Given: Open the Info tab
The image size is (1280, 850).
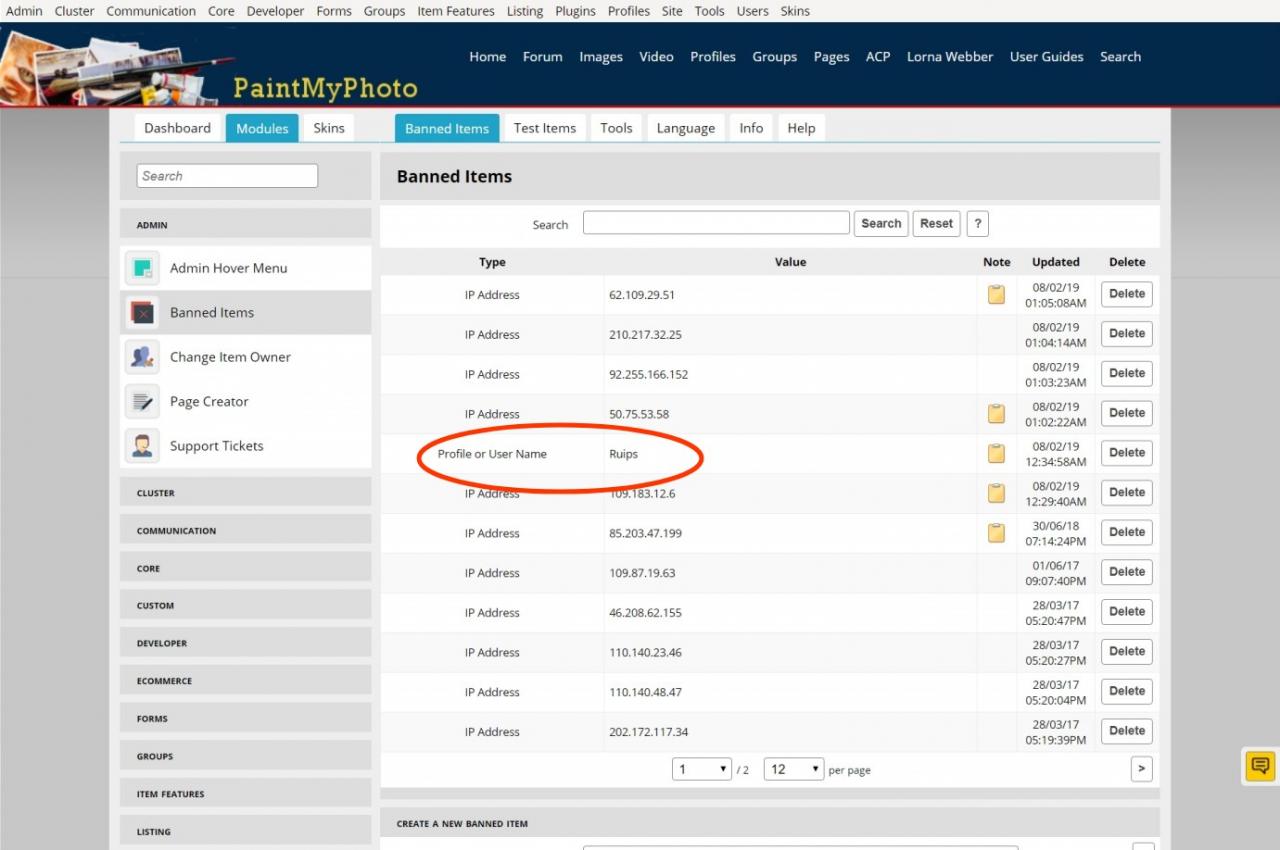Looking at the screenshot, I should click(751, 128).
